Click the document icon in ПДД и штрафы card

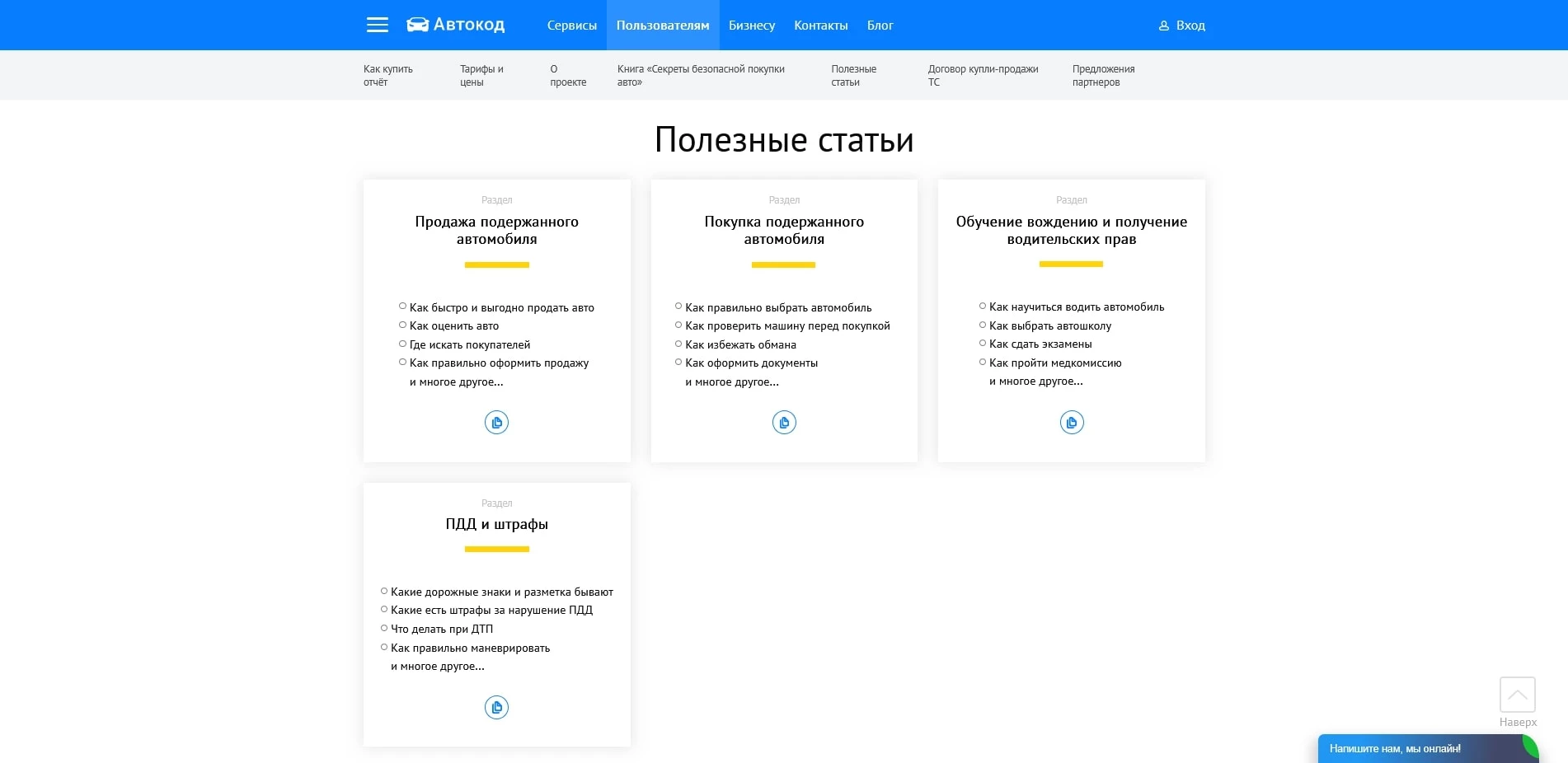(x=495, y=707)
